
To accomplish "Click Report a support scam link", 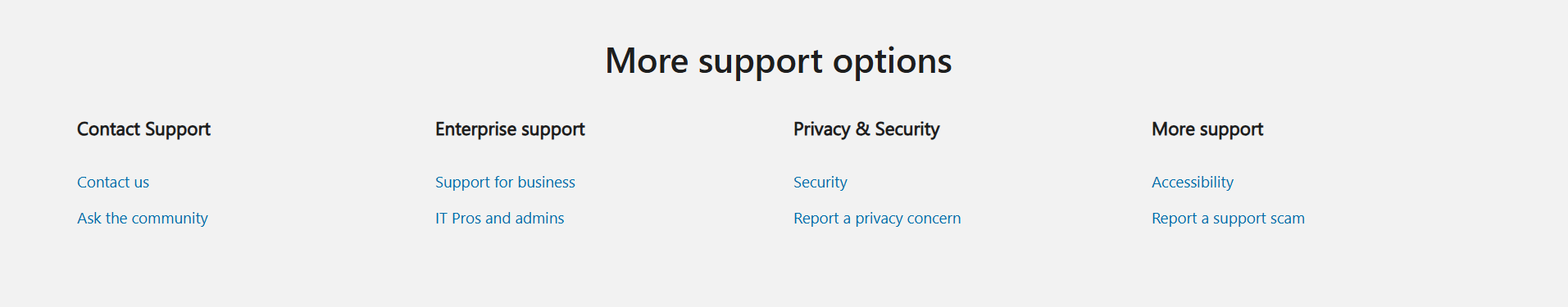I will pyautogui.click(x=1228, y=219).
